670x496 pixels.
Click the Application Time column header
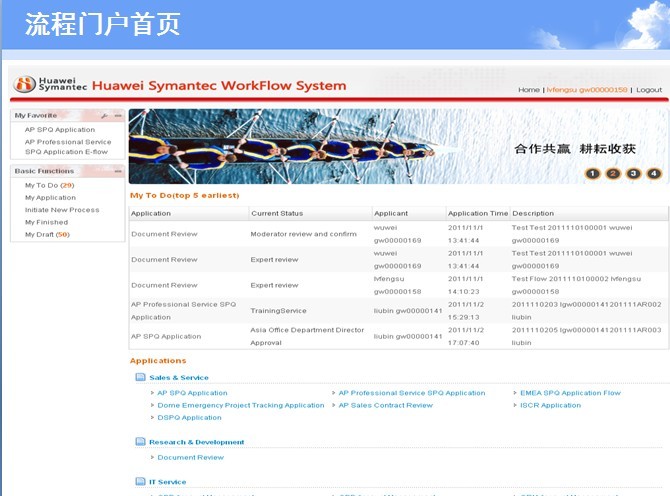tap(477, 213)
